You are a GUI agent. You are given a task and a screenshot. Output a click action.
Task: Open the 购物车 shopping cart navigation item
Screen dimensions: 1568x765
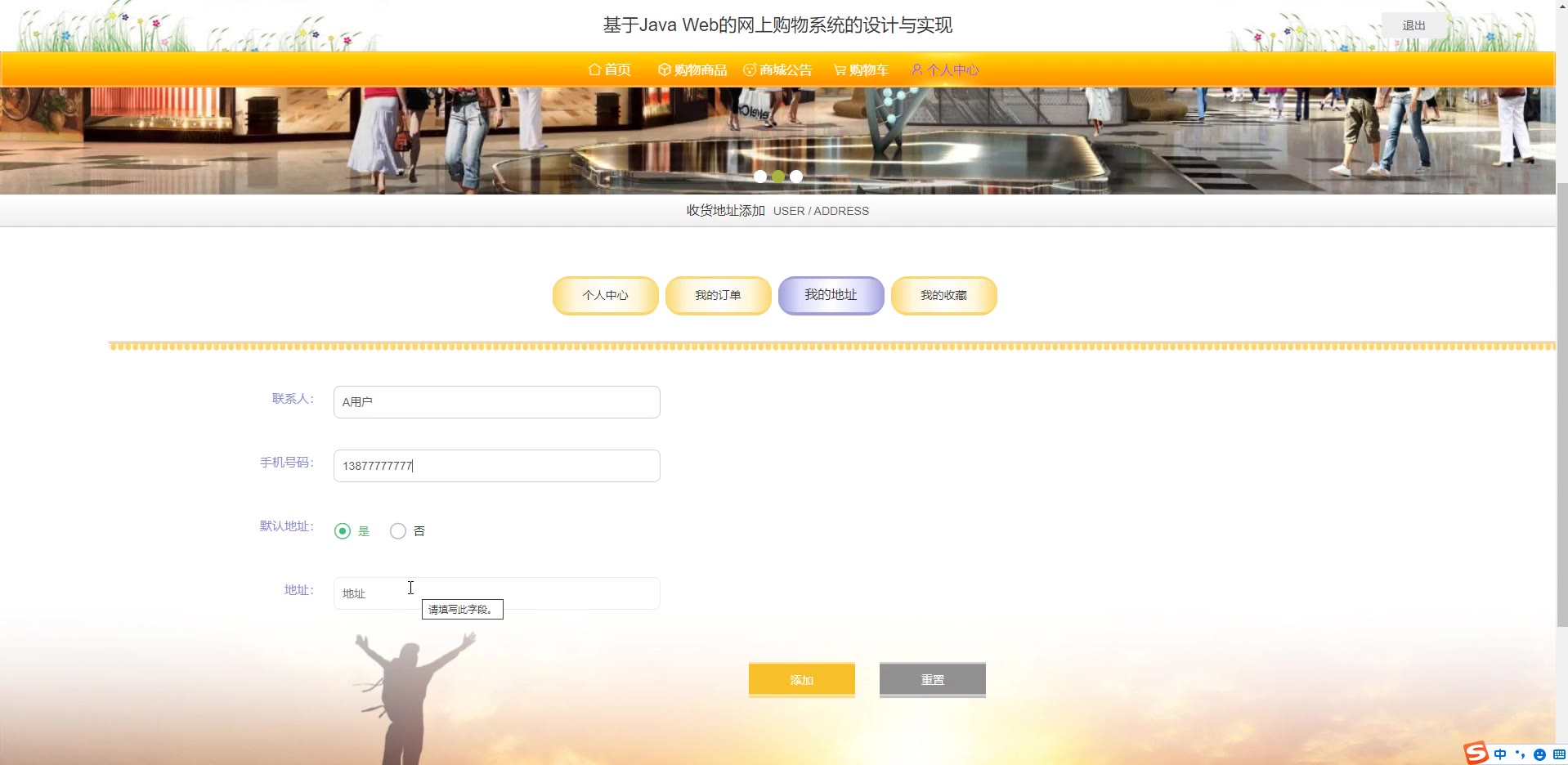[861, 70]
